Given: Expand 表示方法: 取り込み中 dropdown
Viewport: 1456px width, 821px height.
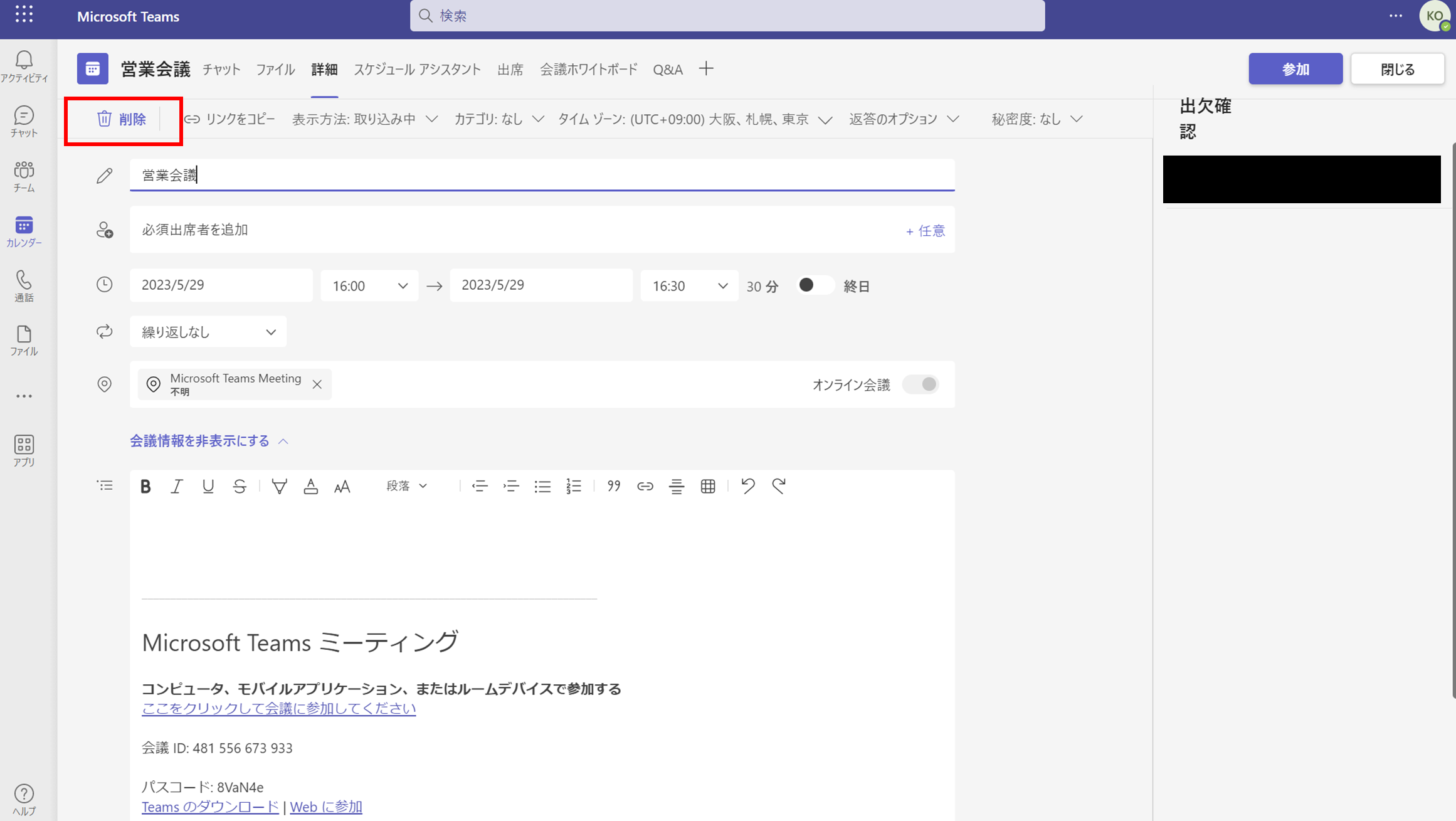Looking at the screenshot, I should click(x=365, y=119).
